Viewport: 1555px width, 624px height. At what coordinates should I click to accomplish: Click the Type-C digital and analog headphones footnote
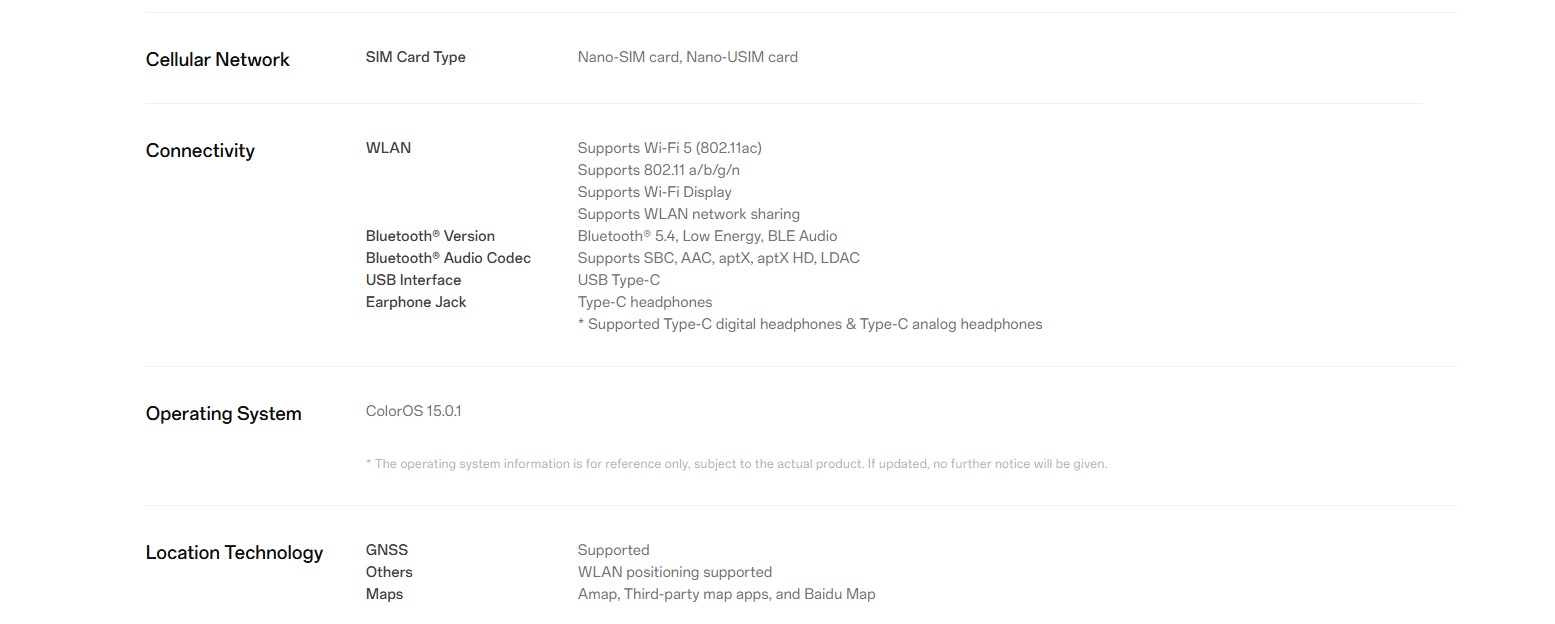click(810, 324)
